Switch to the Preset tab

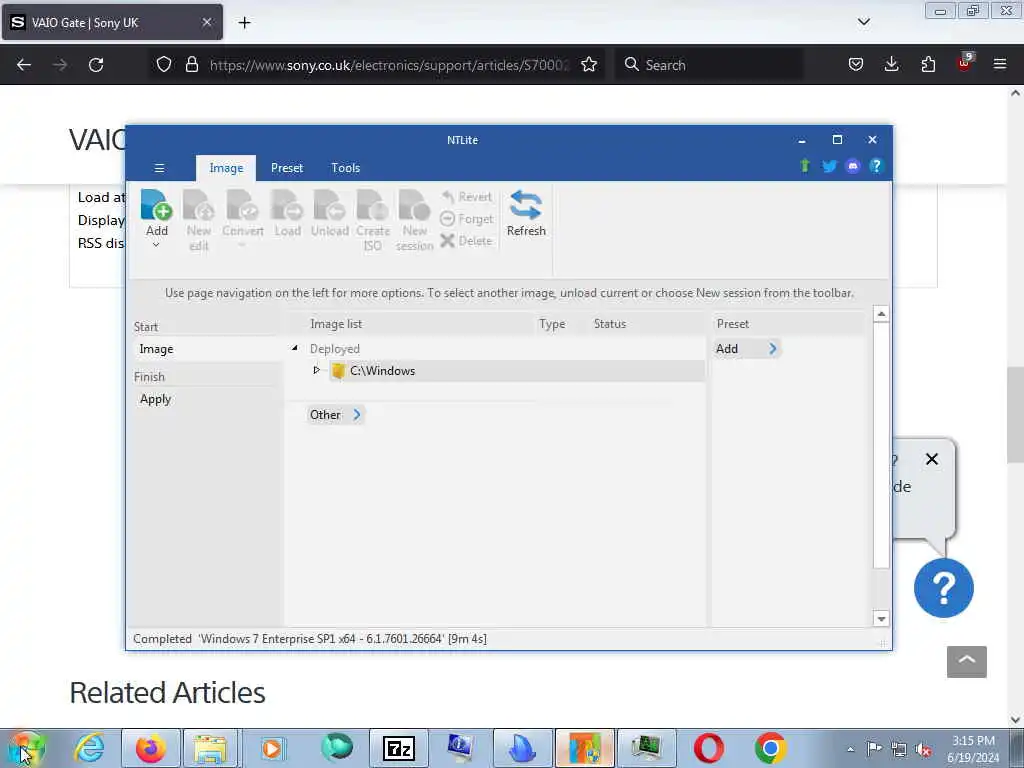[287, 168]
